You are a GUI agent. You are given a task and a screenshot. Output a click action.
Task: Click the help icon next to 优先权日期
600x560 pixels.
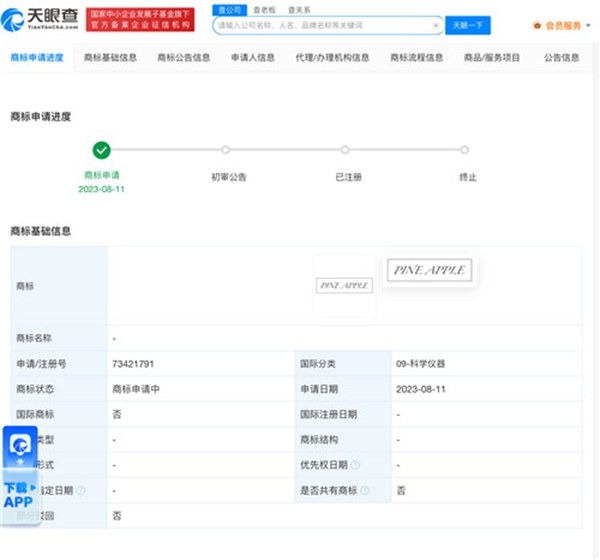[x=355, y=465]
